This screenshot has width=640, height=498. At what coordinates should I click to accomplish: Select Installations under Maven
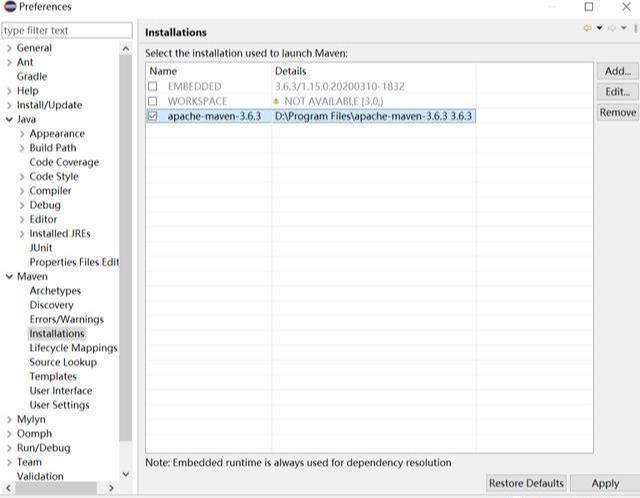[x=57, y=333]
